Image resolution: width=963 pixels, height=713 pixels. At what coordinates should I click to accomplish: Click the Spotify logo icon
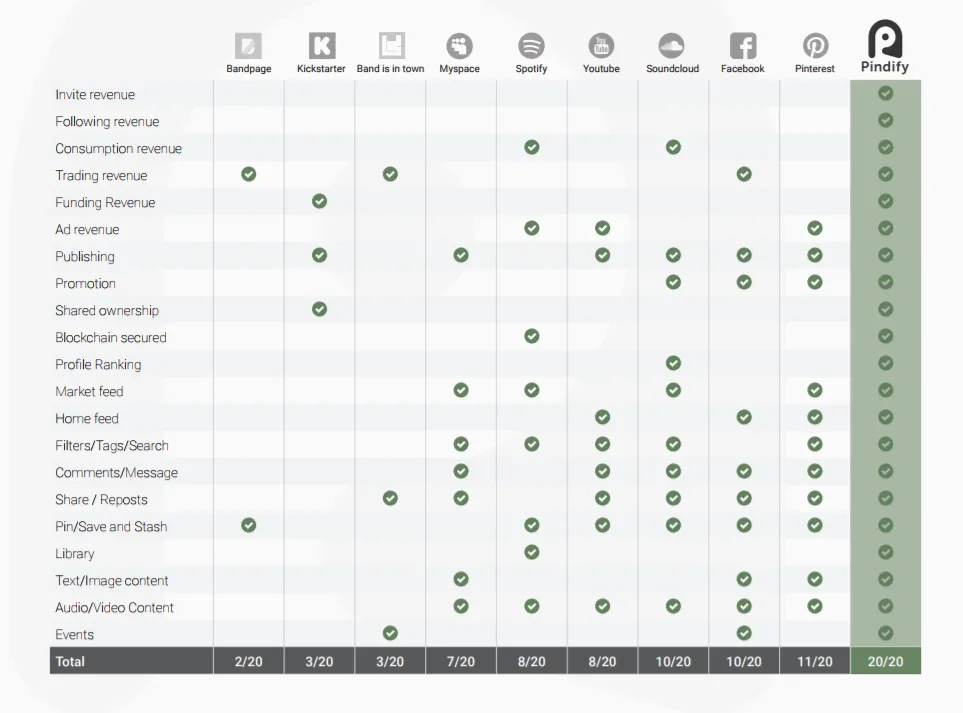pyautogui.click(x=531, y=46)
